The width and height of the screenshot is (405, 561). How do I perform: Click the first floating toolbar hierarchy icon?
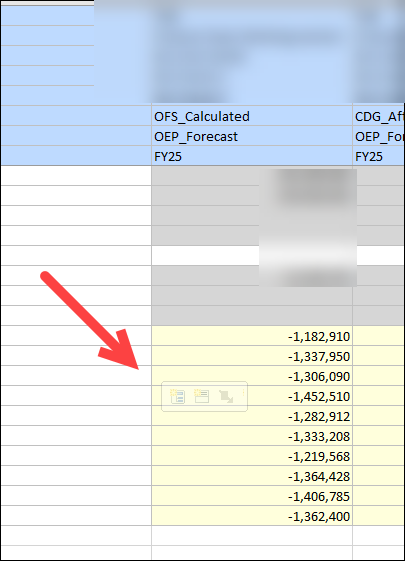[x=178, y=396]
